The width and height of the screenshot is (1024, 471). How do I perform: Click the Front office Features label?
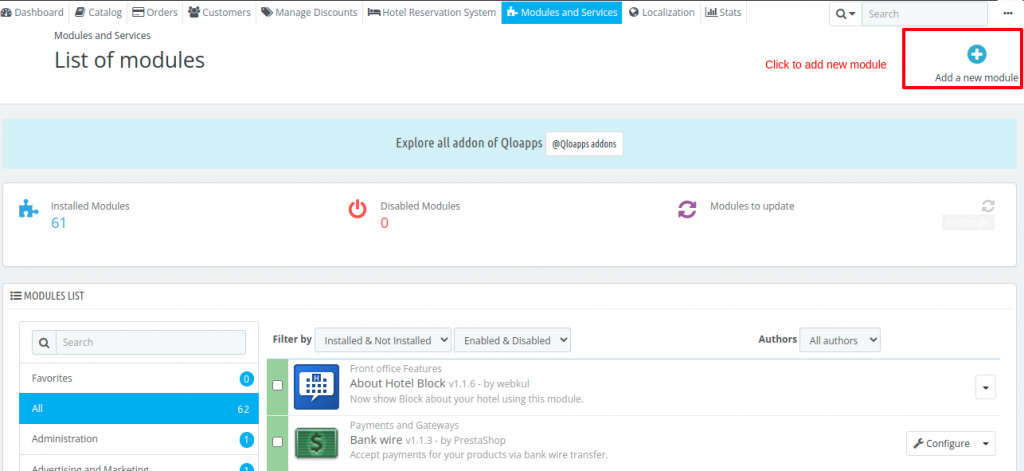tap(396, 369)
